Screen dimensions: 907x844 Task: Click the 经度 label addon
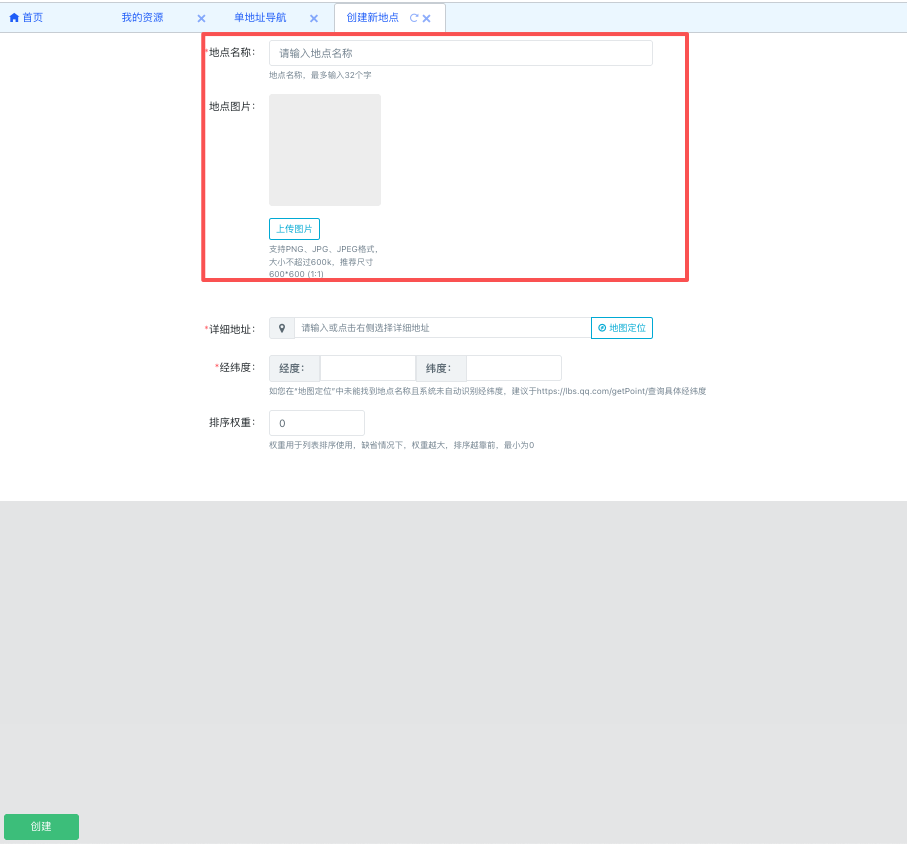tap(294, 368)
